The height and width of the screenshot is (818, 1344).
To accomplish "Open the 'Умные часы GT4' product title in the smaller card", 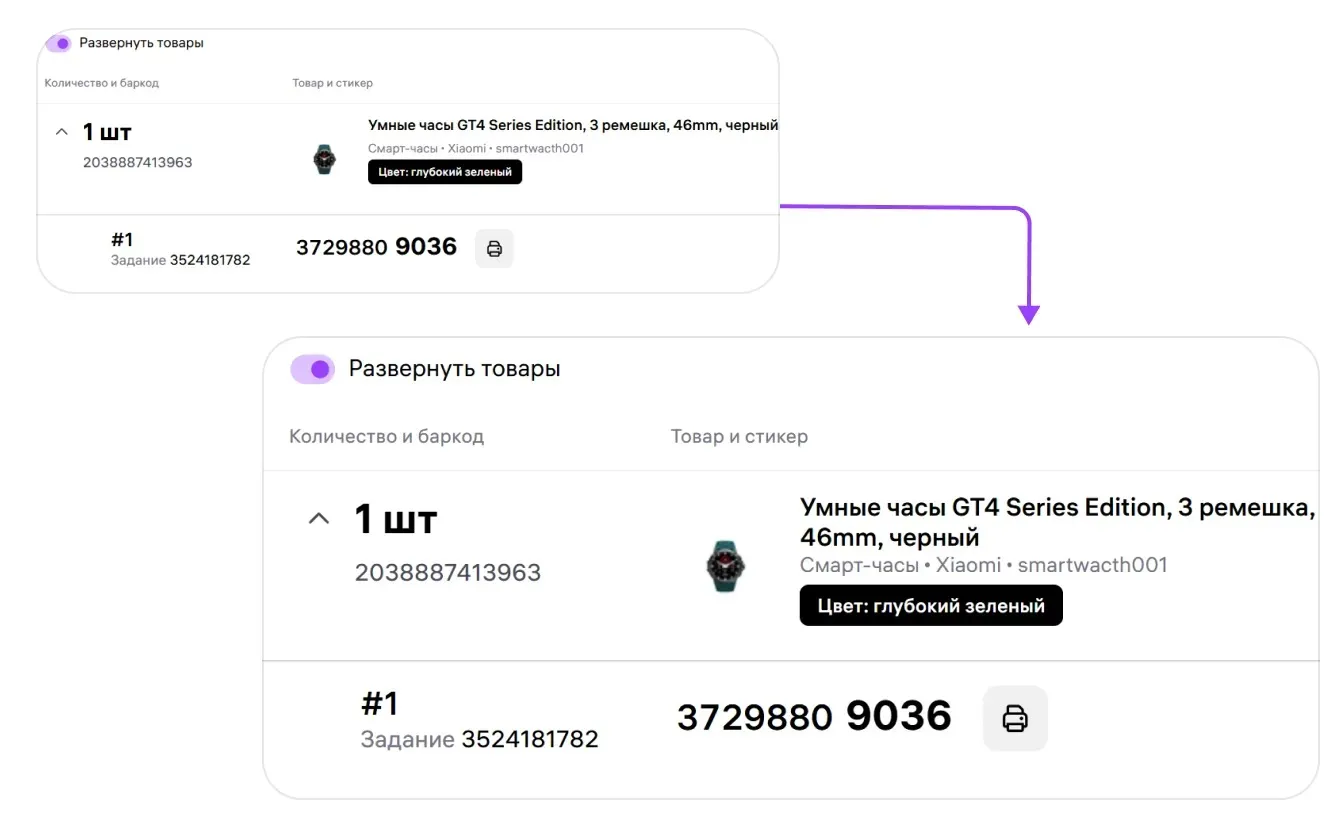I will click(572, 125).
